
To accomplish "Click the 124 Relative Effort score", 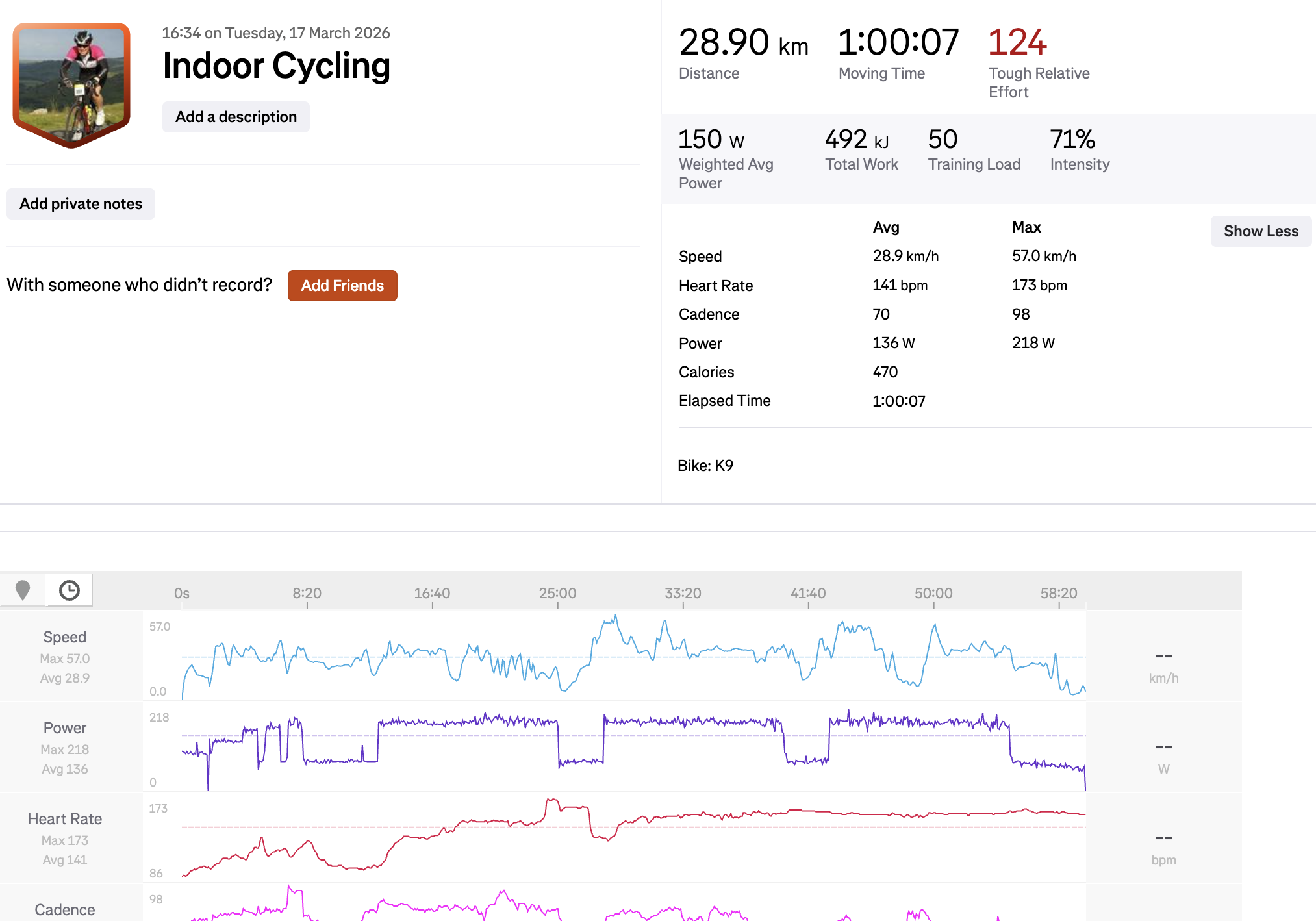I will coord(1017,43).
